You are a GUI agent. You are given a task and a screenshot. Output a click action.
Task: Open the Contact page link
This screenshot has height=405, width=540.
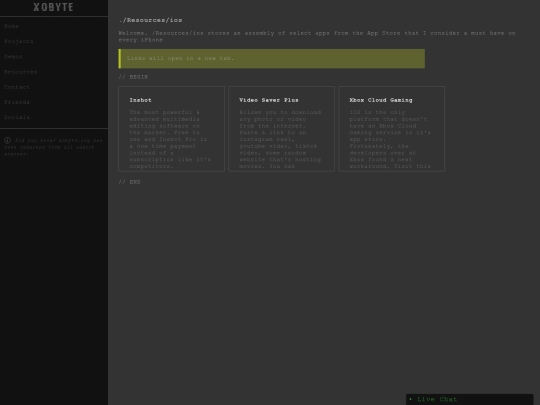(17, 87)
